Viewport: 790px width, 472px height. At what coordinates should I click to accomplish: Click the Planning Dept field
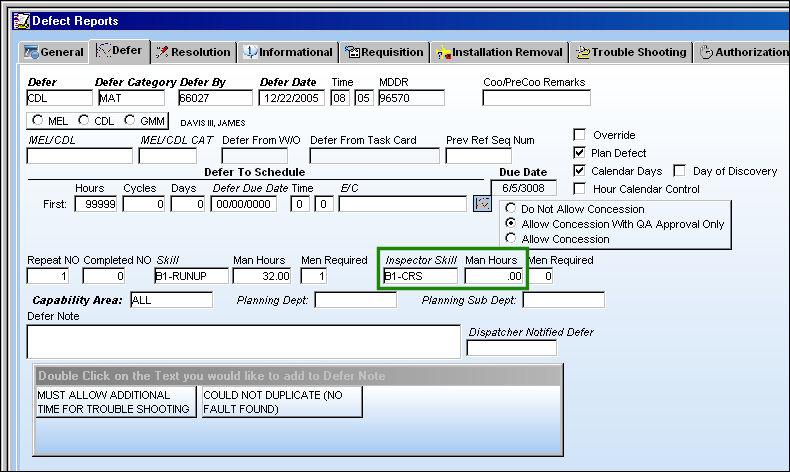coord(356,300)
